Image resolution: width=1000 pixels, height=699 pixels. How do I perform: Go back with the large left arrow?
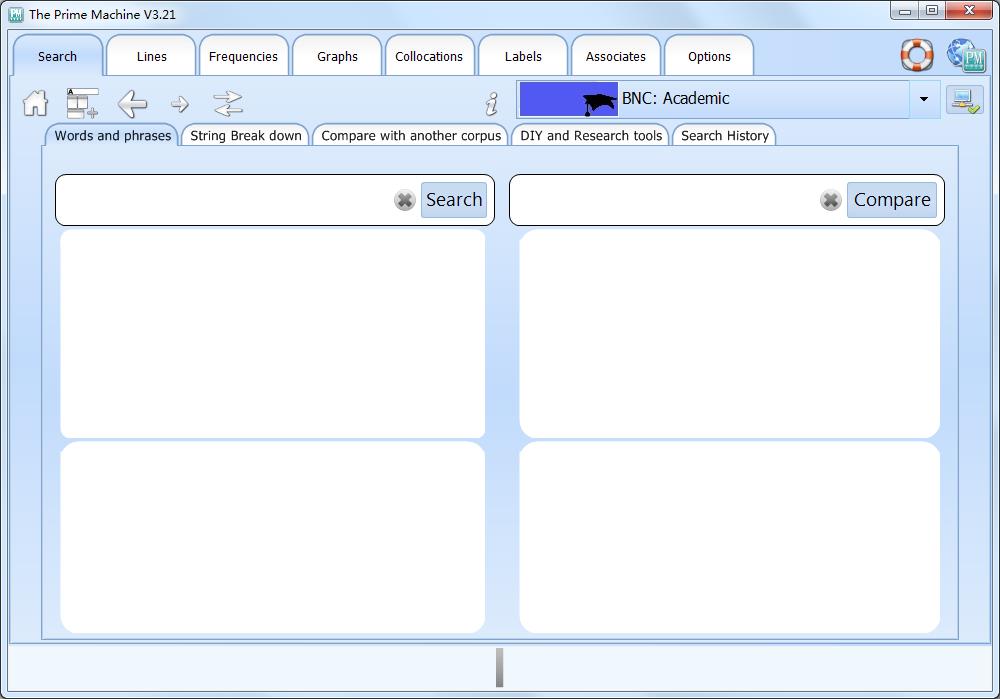[x=133, y=103]
